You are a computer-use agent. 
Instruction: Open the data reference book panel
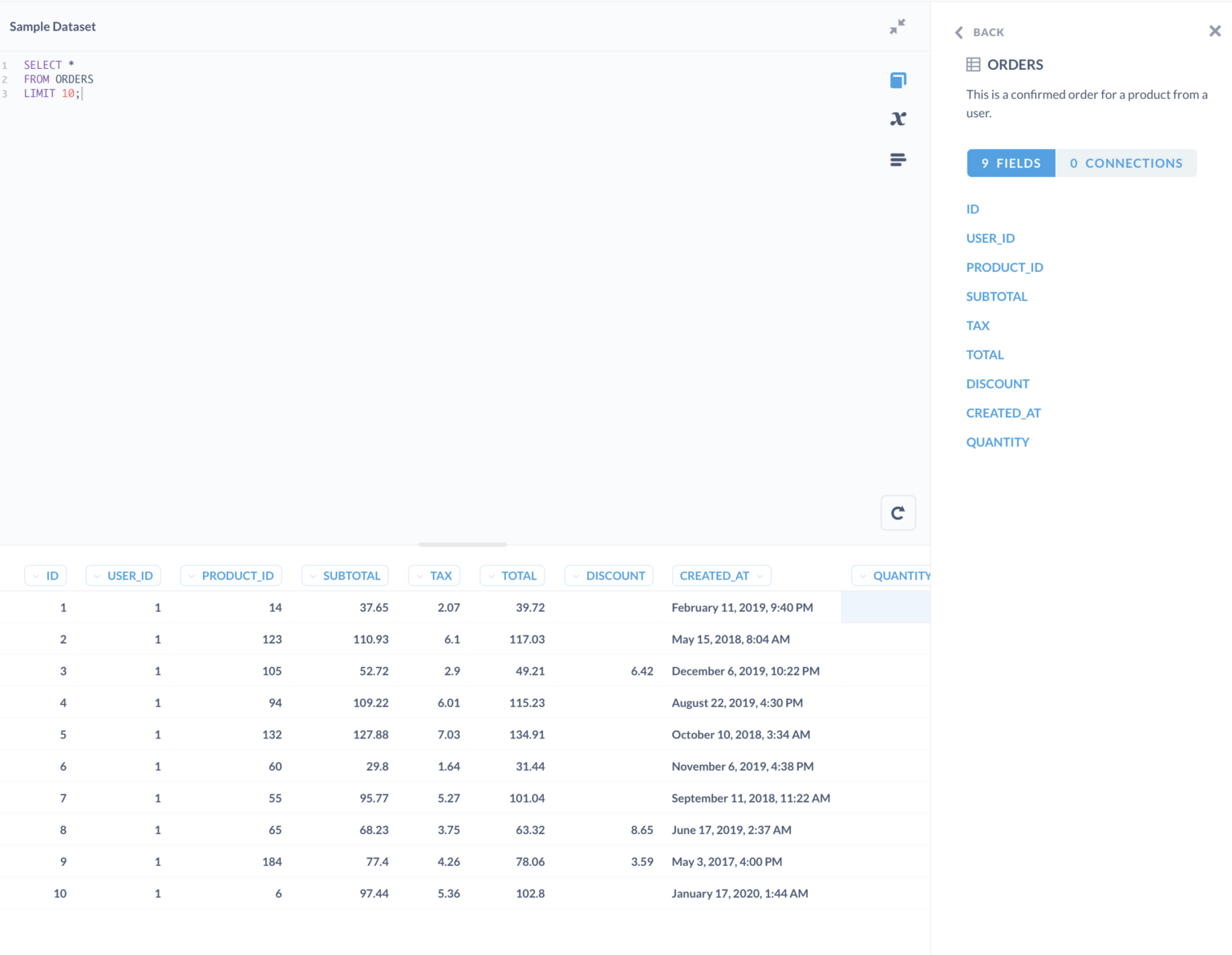coord(898,79)
